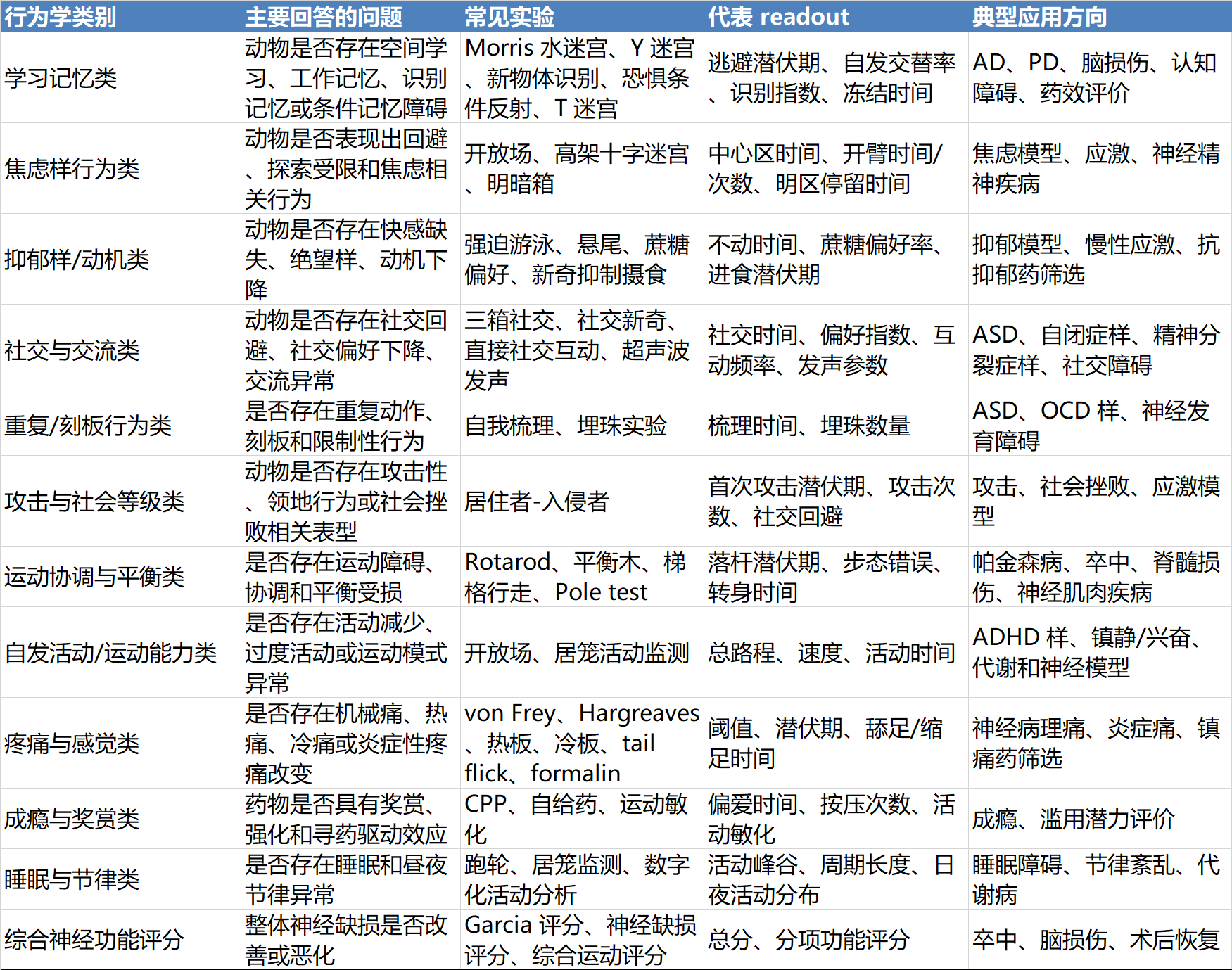Click the cell containing Rotarod and Pole test
This screenshot has height=970, width=1232.
(x=576, y=577)
